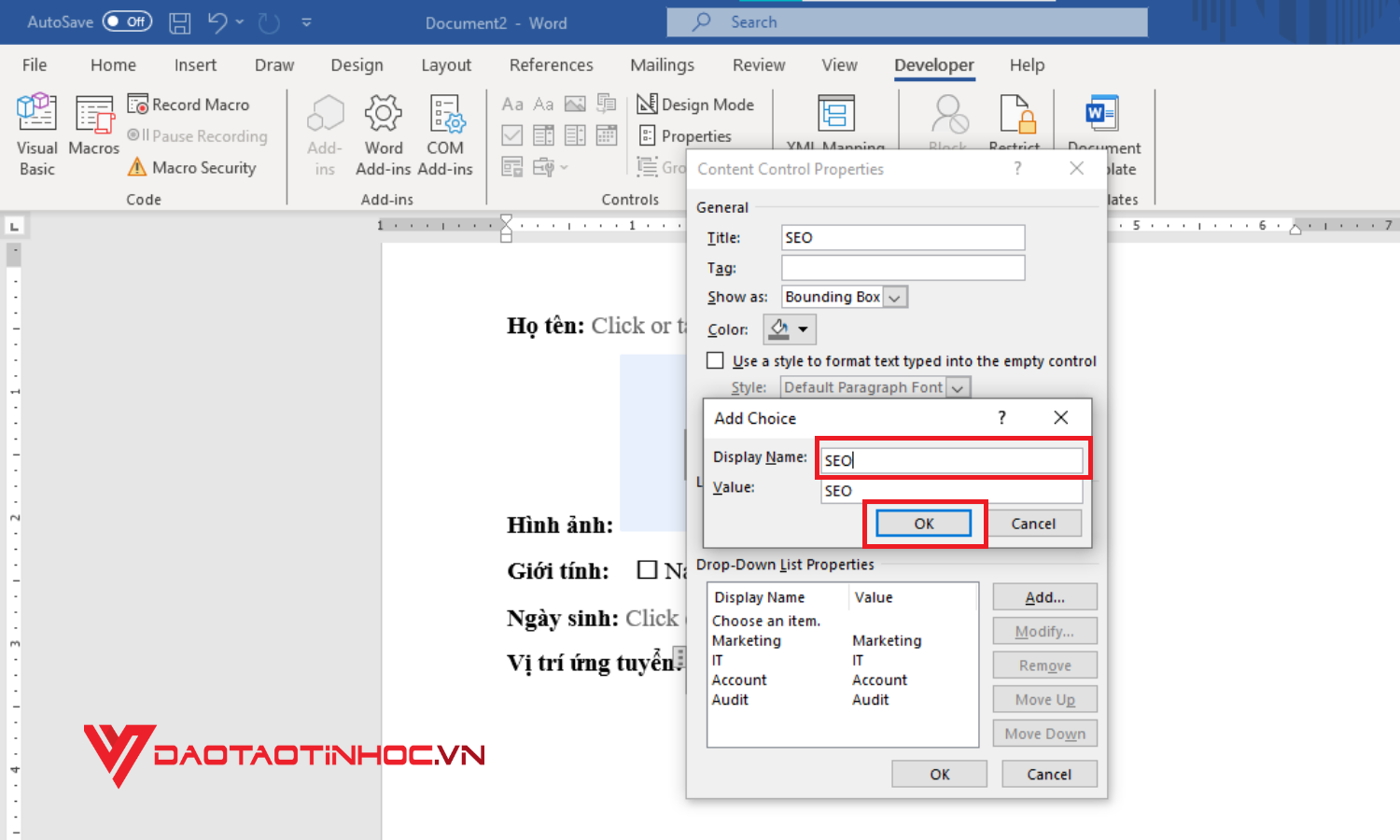Switch to the Mailings ribbon tab
1400x840 pixels.
point(662,64)
